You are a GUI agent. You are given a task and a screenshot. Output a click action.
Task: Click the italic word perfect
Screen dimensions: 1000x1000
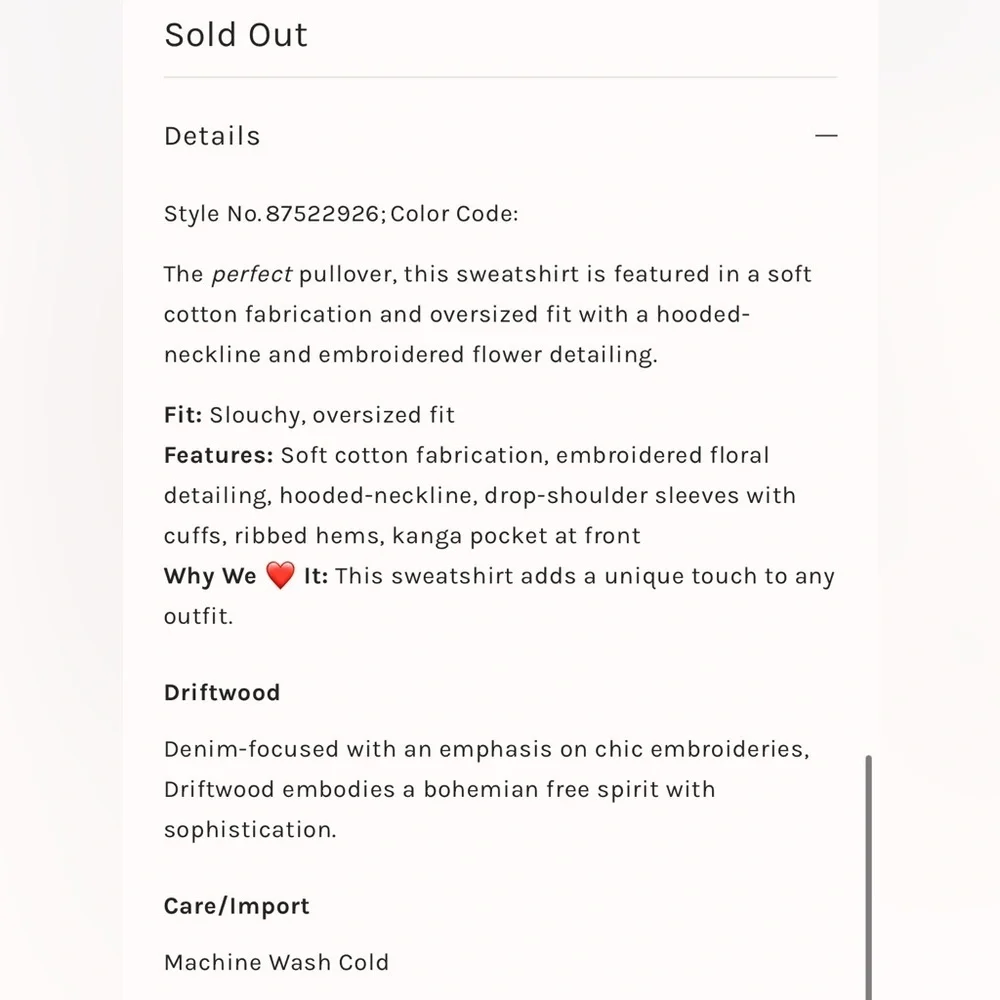click(252, 274)
